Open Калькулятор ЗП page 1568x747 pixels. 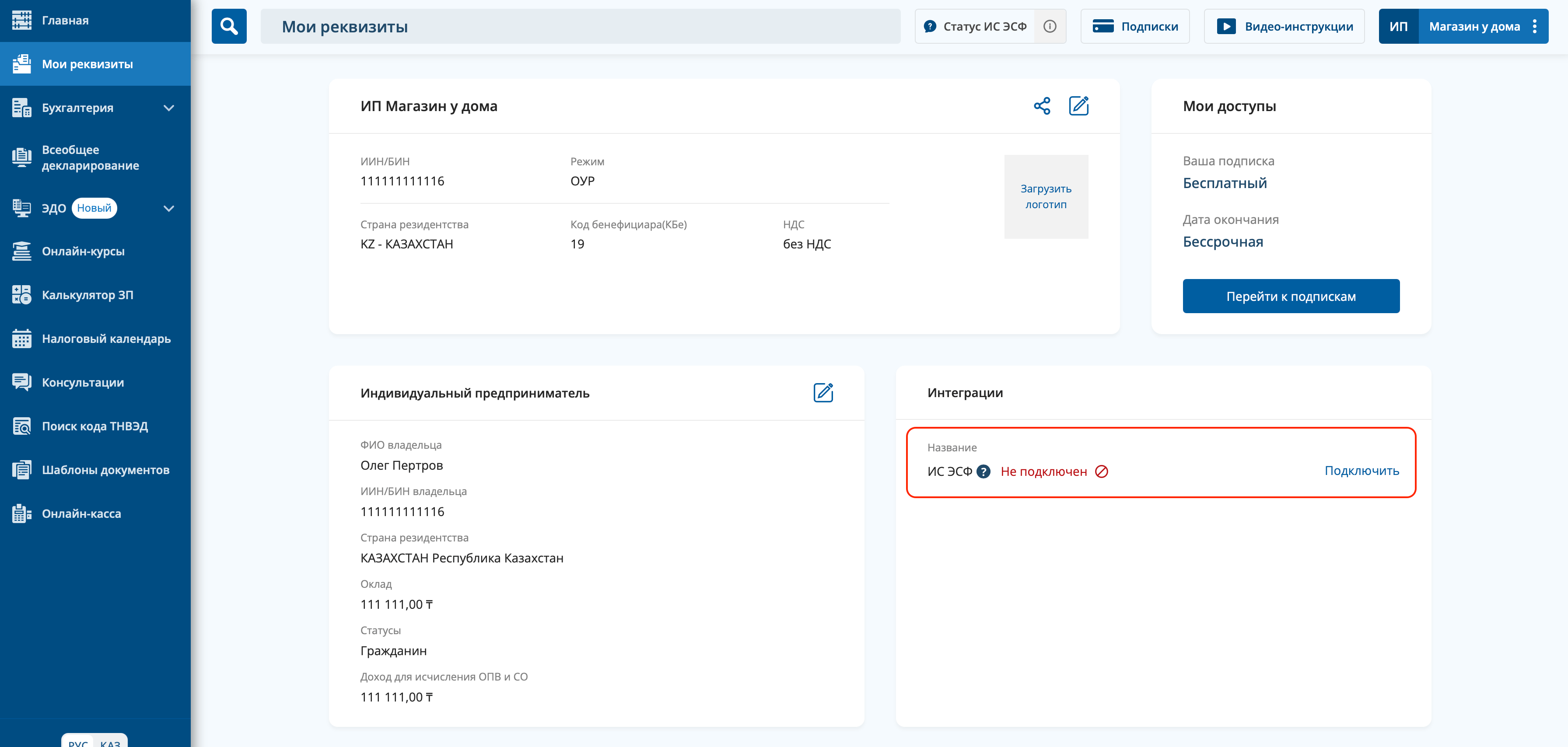pyautogui.click(x=87, y=295)
